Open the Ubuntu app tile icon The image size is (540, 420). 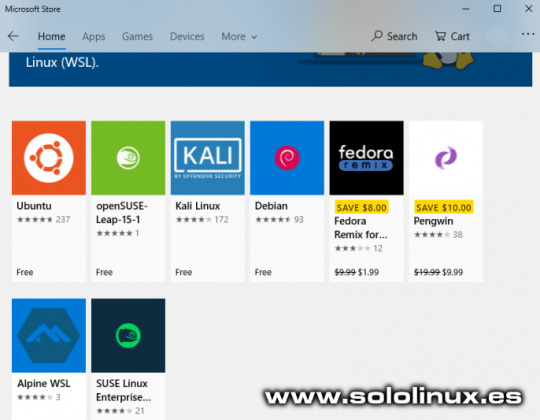[49, 158]
